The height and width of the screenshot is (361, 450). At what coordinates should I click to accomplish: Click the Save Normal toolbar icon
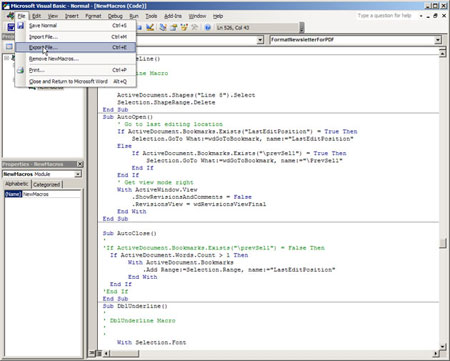point(10,27)
